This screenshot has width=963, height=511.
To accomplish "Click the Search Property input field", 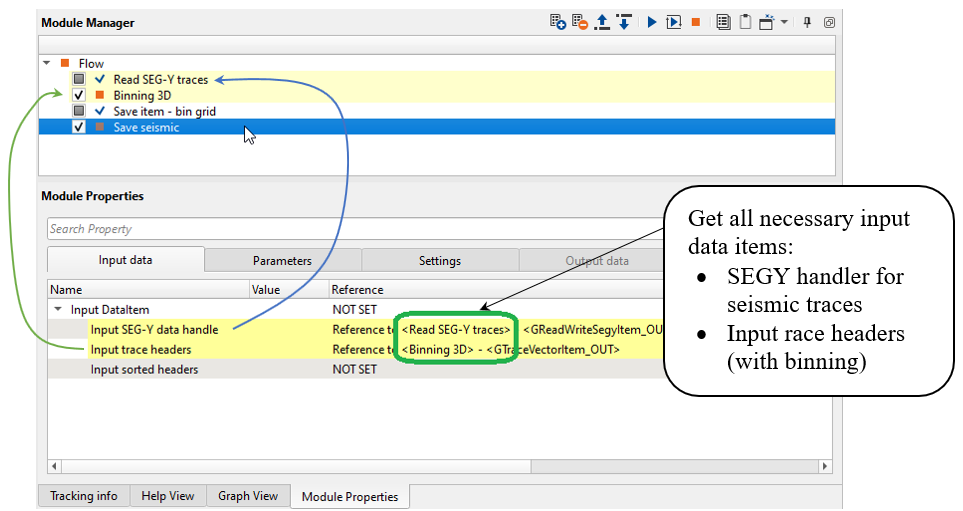I will 350,229.
